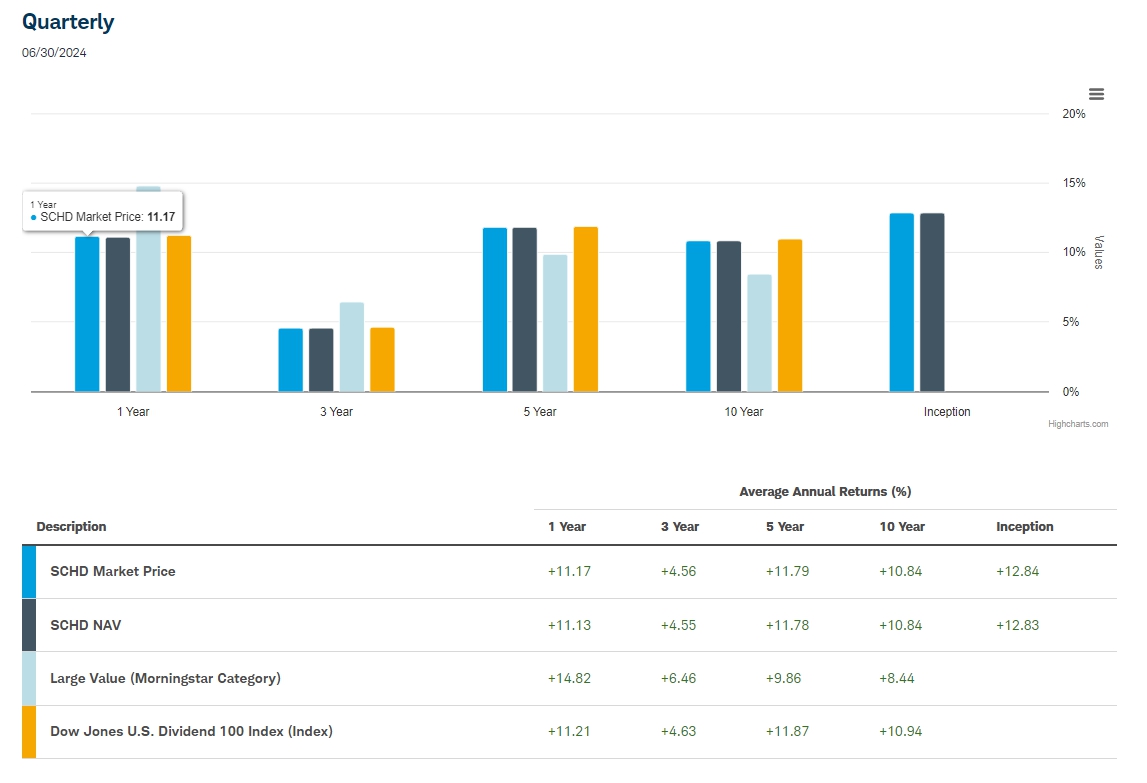Click the +9.86 Large Value cell
The height and width of the screenshot is (783, 1147).
(783, 678)
